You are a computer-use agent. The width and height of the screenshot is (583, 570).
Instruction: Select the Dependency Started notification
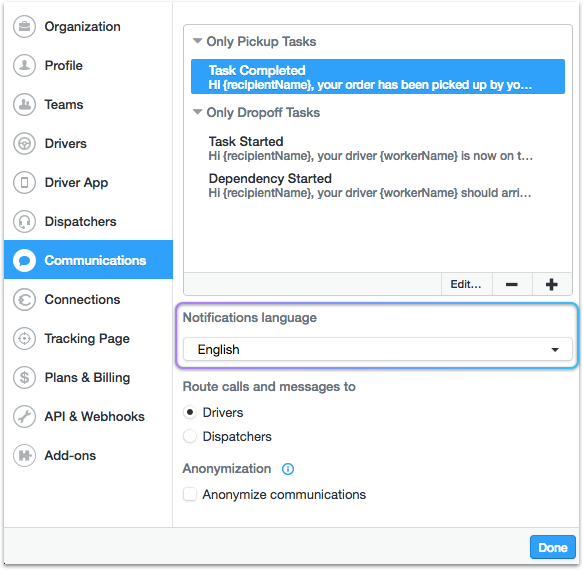point(378,186)
